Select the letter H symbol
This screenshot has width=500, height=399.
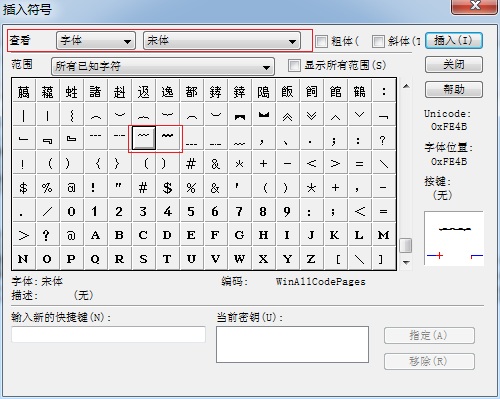pos(263,235)
